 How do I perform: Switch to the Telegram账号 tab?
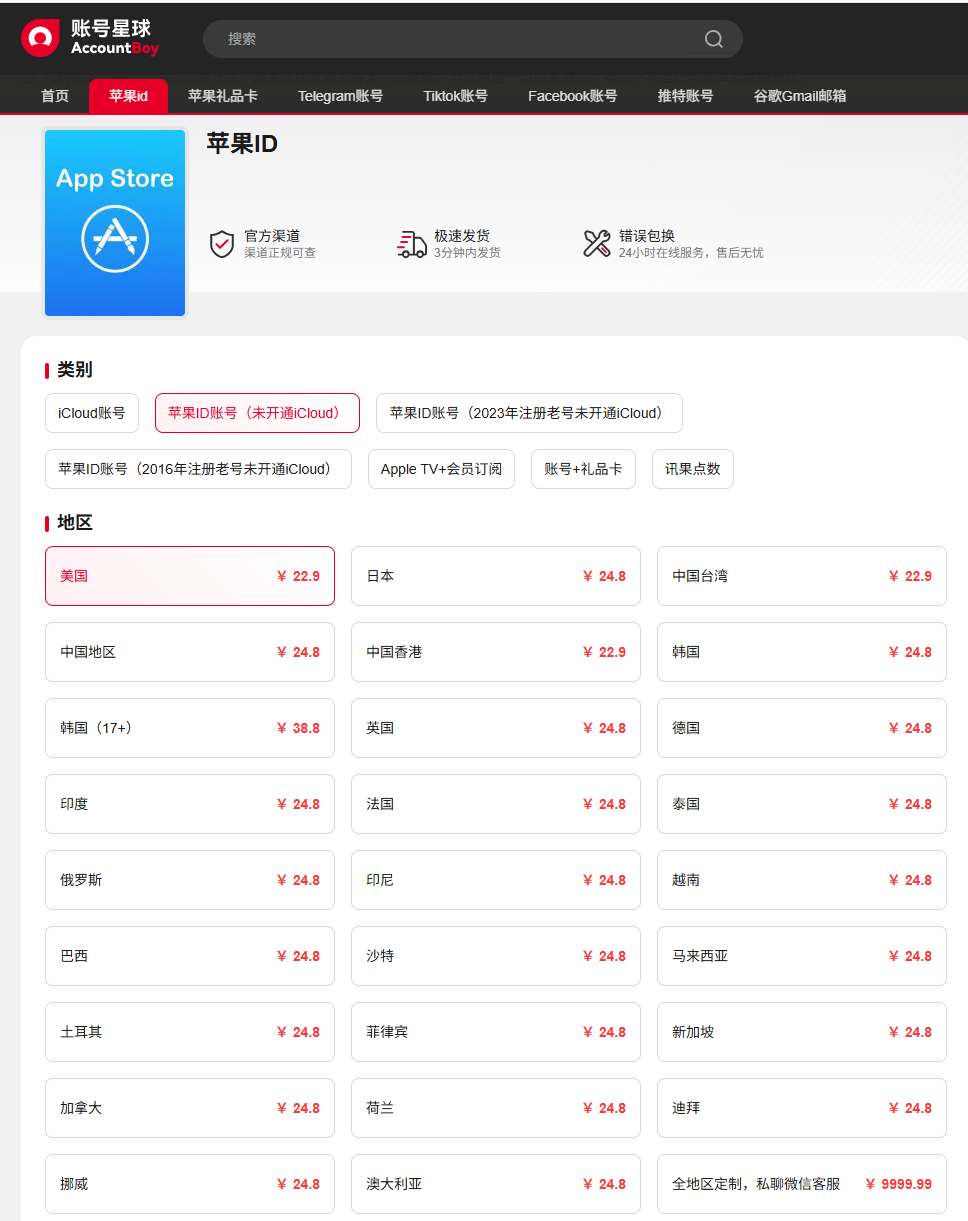(340, 95)
